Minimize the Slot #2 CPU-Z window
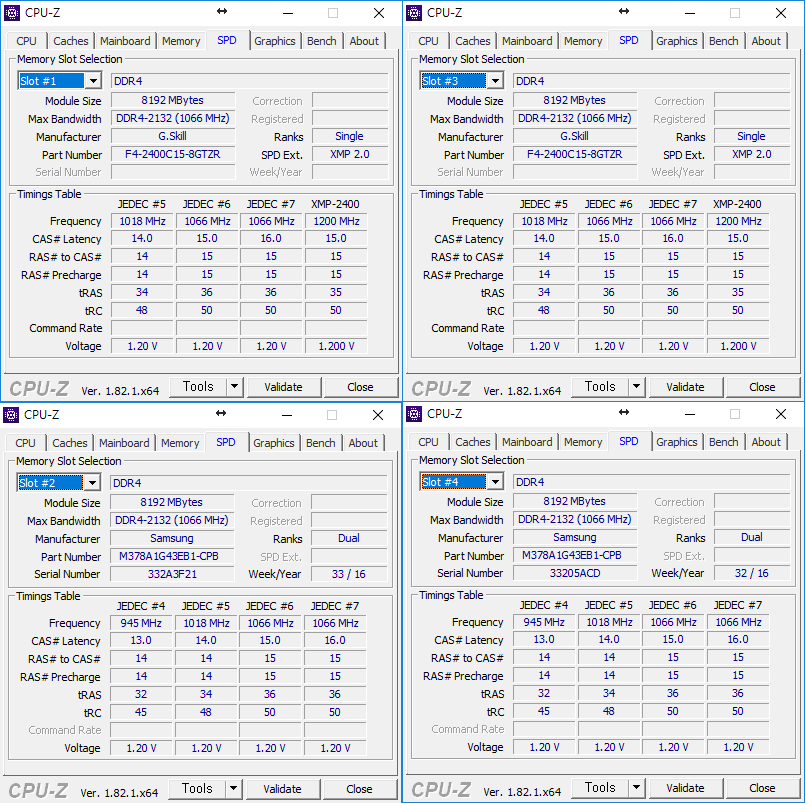 pyautogui.click(x=287, y=415)
